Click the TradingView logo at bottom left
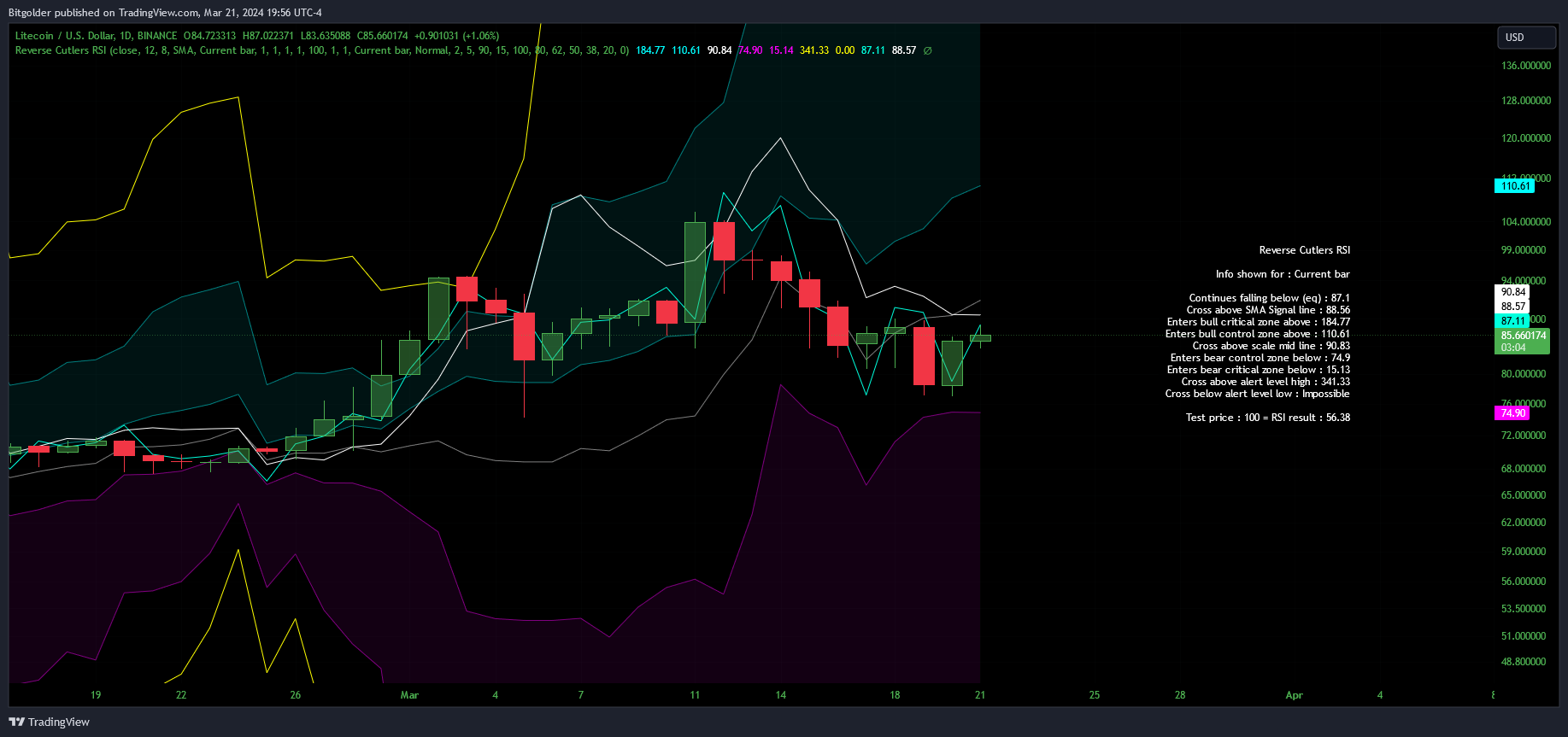This screenshot has width=1568, height=737. pyautogui.click(x=49, y=722)
